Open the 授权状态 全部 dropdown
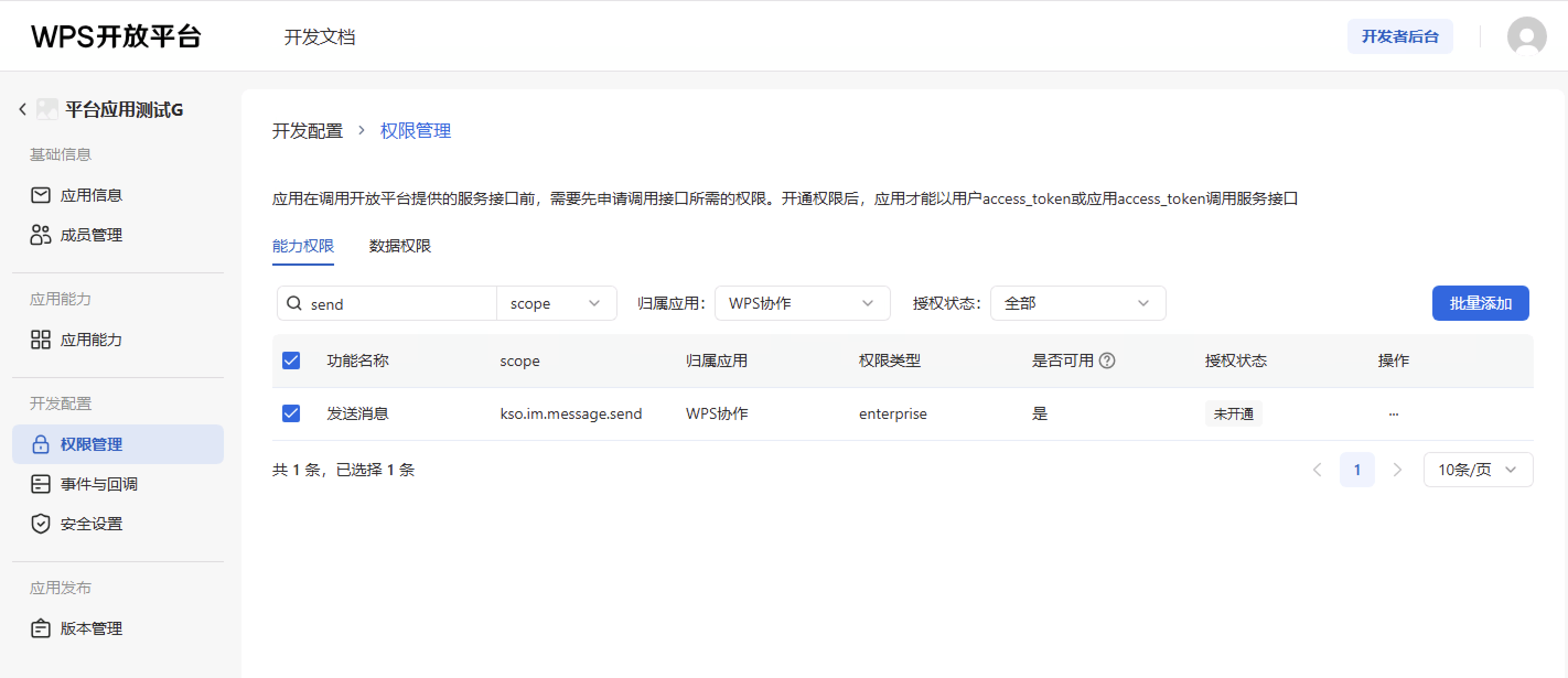The width and height of the screenshot is (1568, 678). [x=1077, y=303]
